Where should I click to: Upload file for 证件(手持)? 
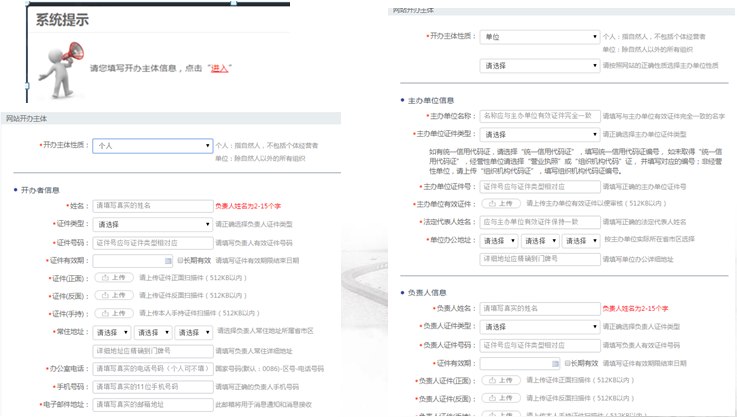pos(114,313)
